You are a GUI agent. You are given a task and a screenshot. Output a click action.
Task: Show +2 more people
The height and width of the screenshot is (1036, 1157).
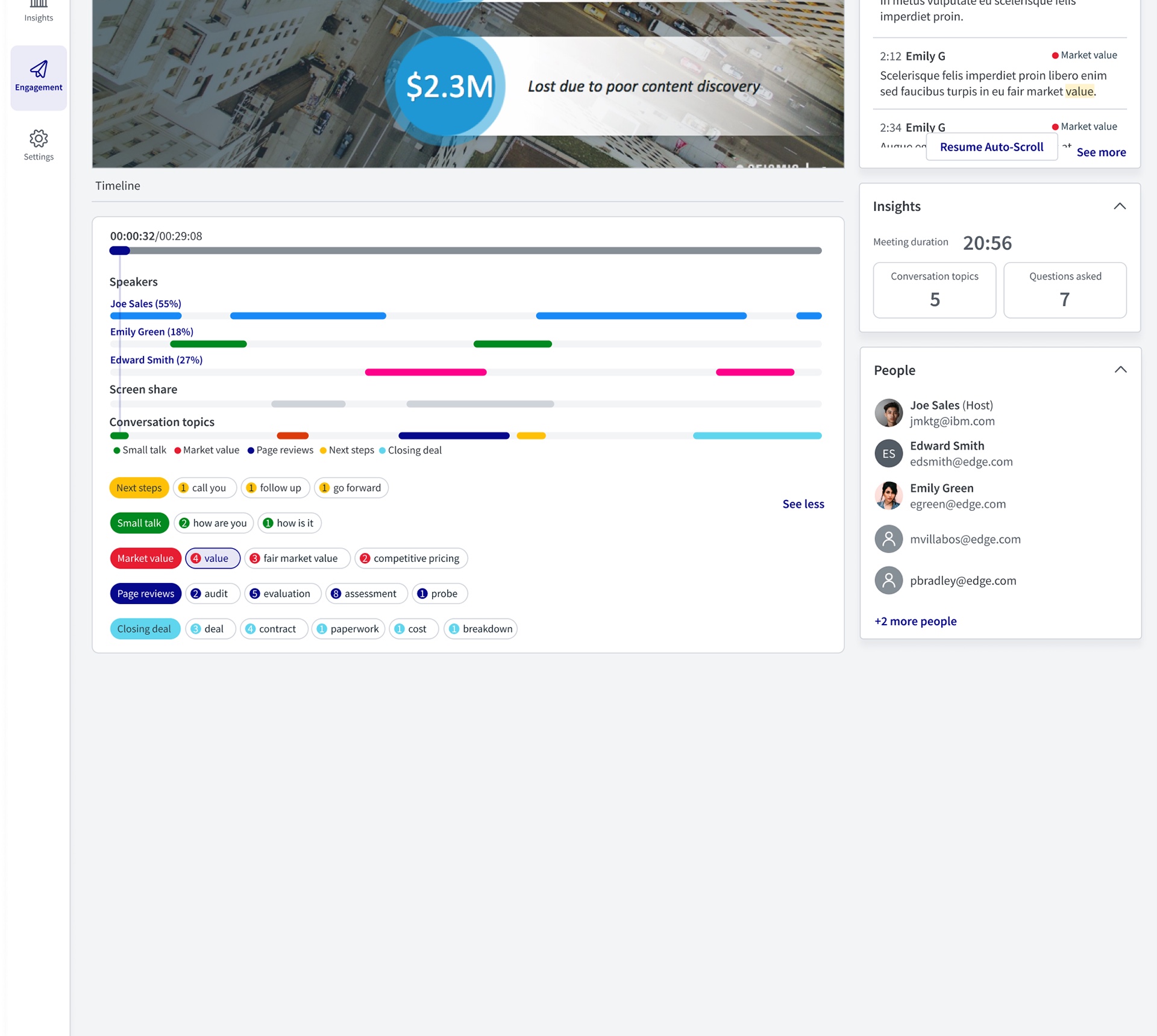click(x=915, y=621)
